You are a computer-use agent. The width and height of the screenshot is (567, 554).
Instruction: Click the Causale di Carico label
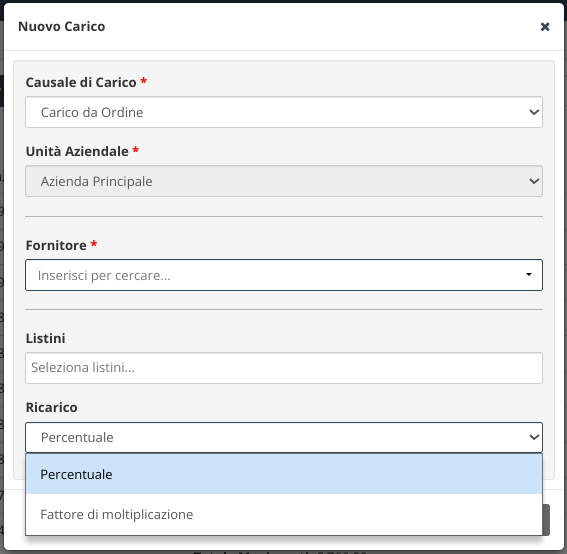[x=81, y=82]
